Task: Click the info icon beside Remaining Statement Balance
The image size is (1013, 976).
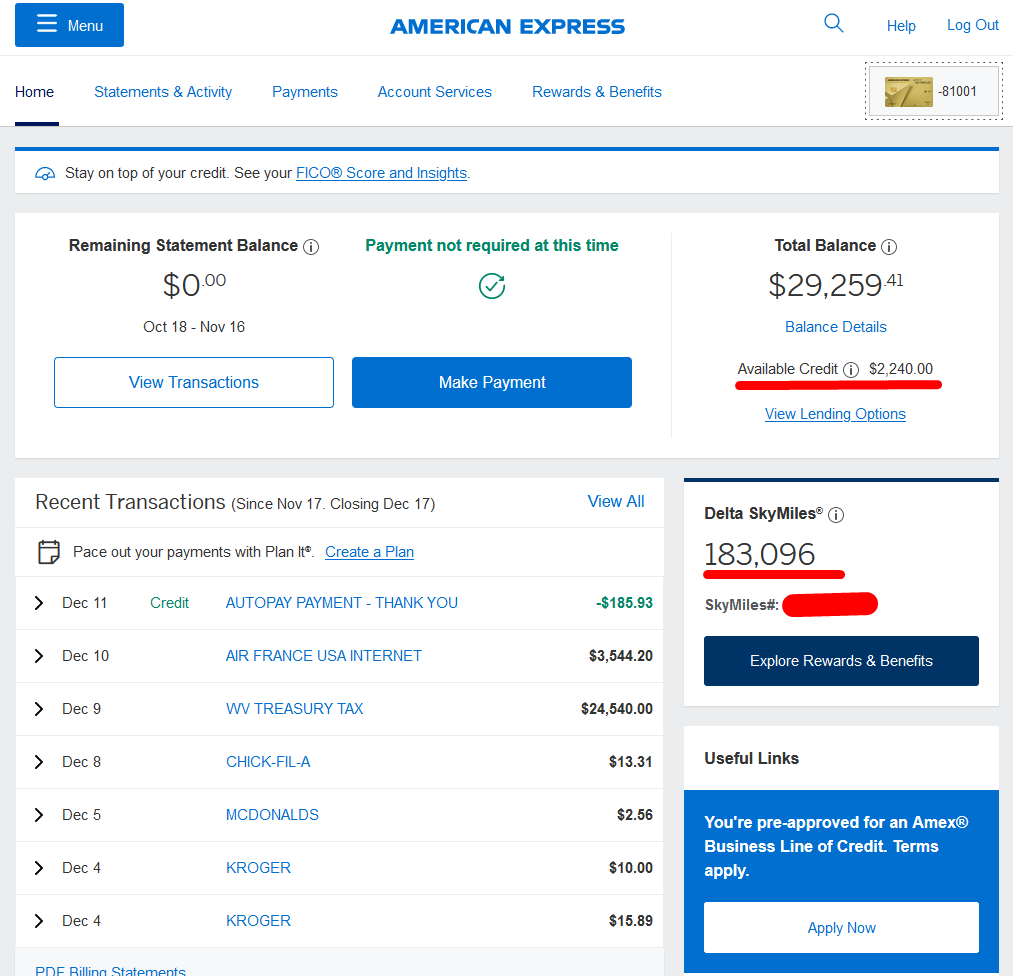Action: 311,247
